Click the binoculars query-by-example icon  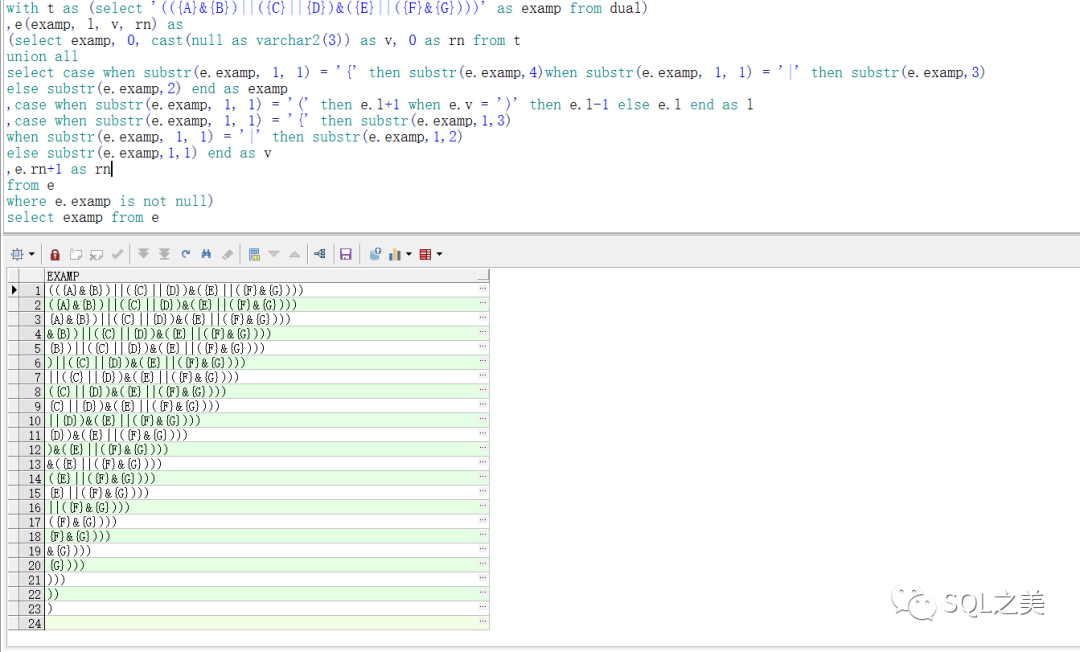[206, 254]
